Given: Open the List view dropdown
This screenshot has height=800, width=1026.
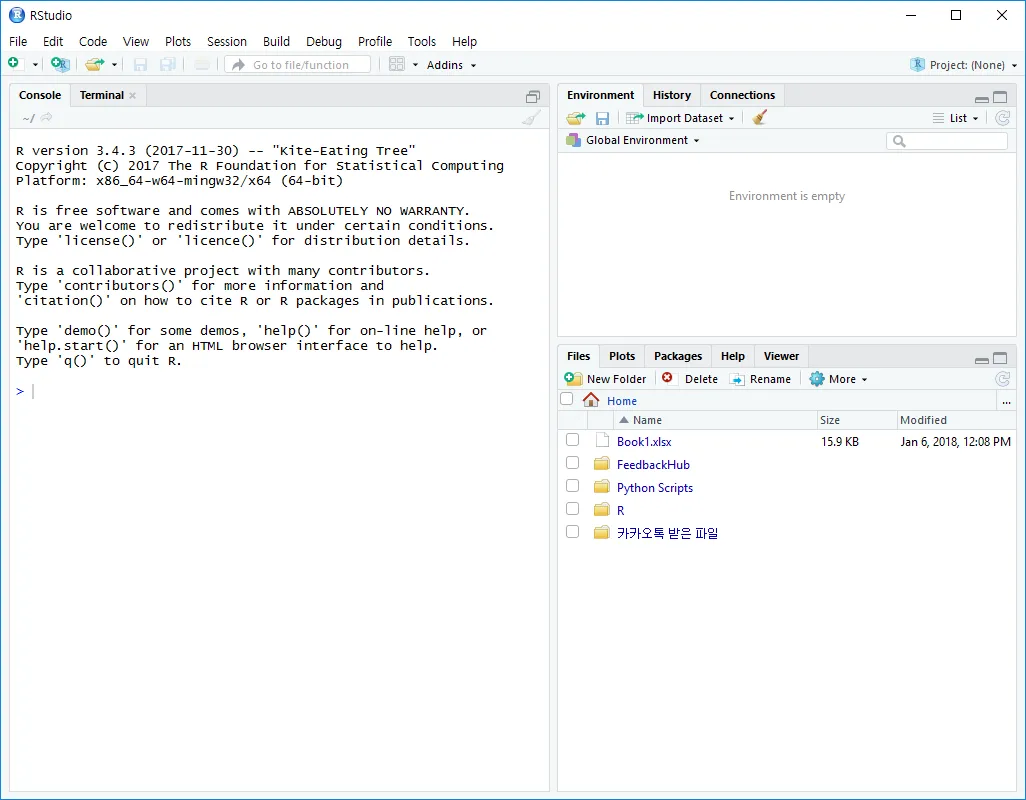Looking at the screenshot, I should click(955, 118).
